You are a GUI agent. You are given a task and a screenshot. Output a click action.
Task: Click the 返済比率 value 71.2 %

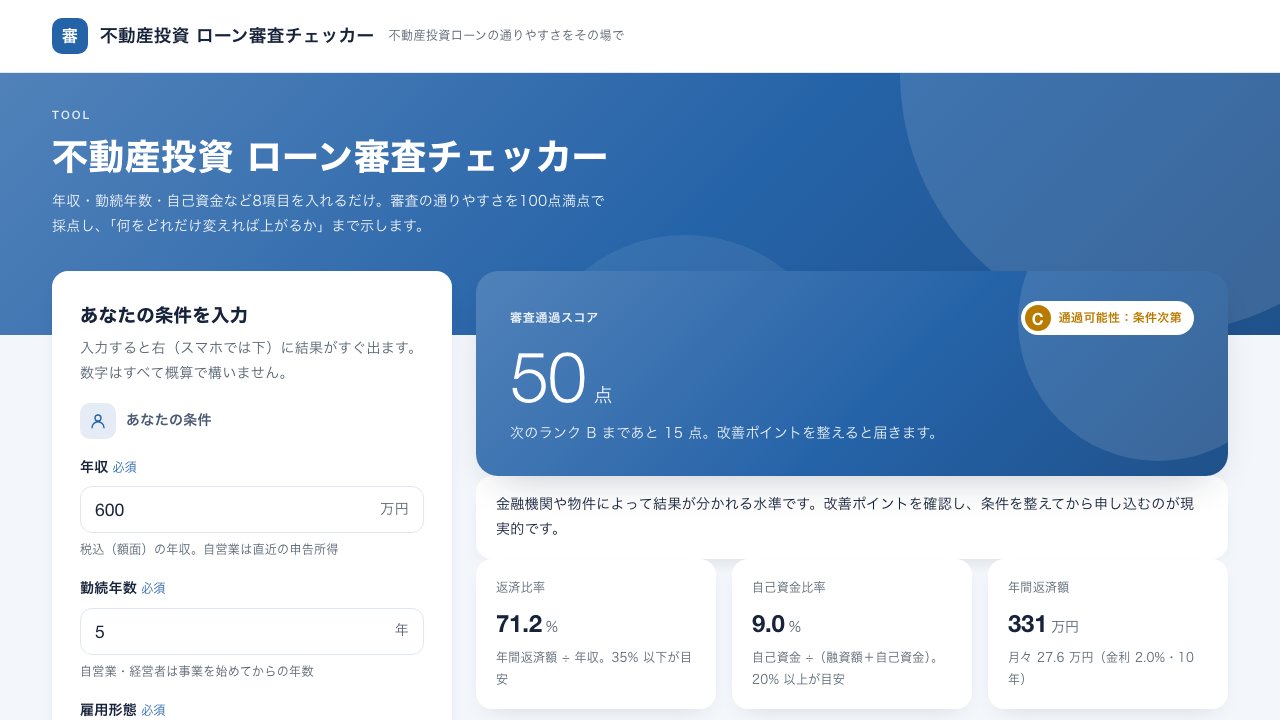point(527,625)
